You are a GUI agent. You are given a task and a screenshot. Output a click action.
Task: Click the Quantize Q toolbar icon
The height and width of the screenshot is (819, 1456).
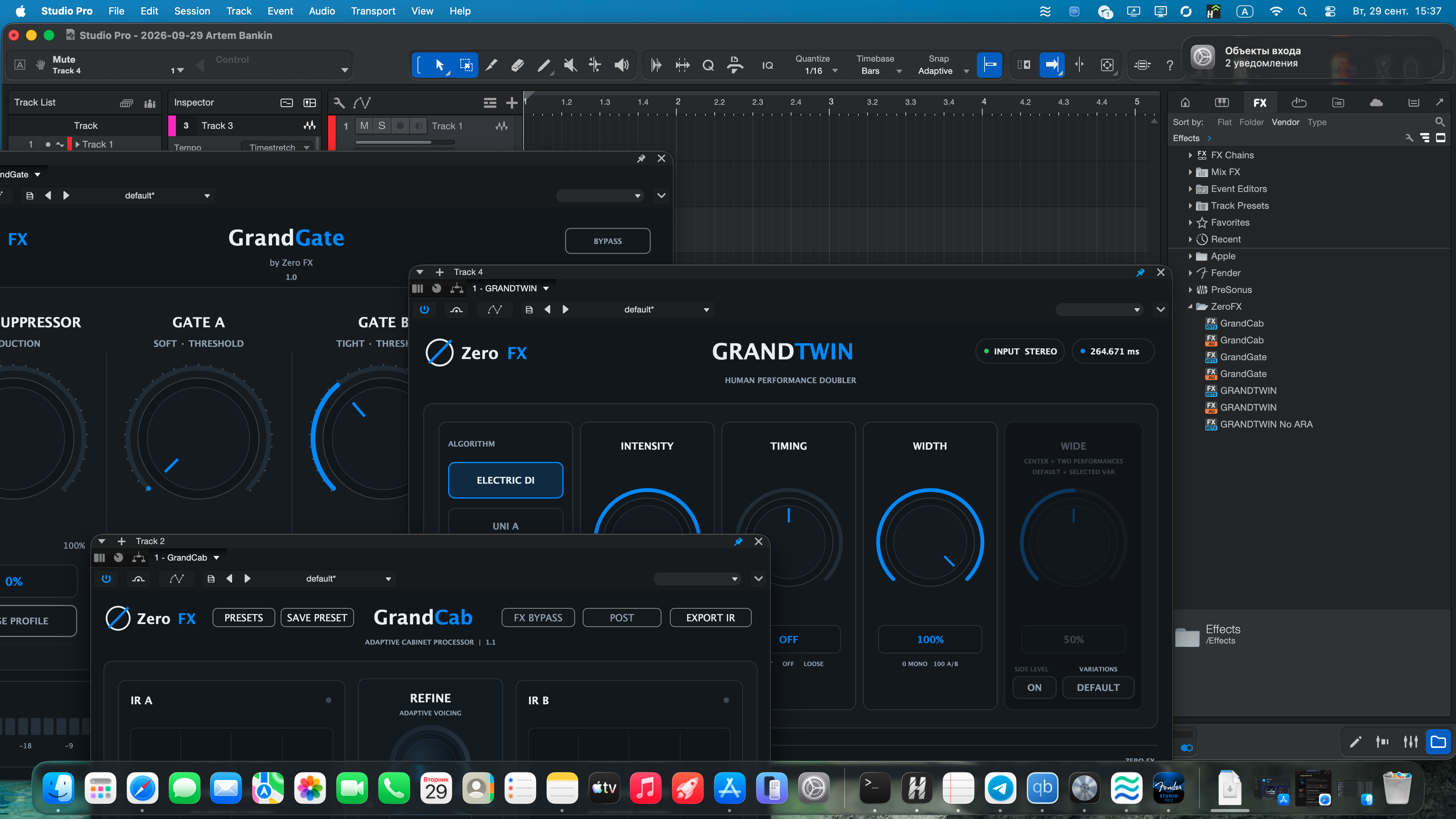[x=708, y=65]
